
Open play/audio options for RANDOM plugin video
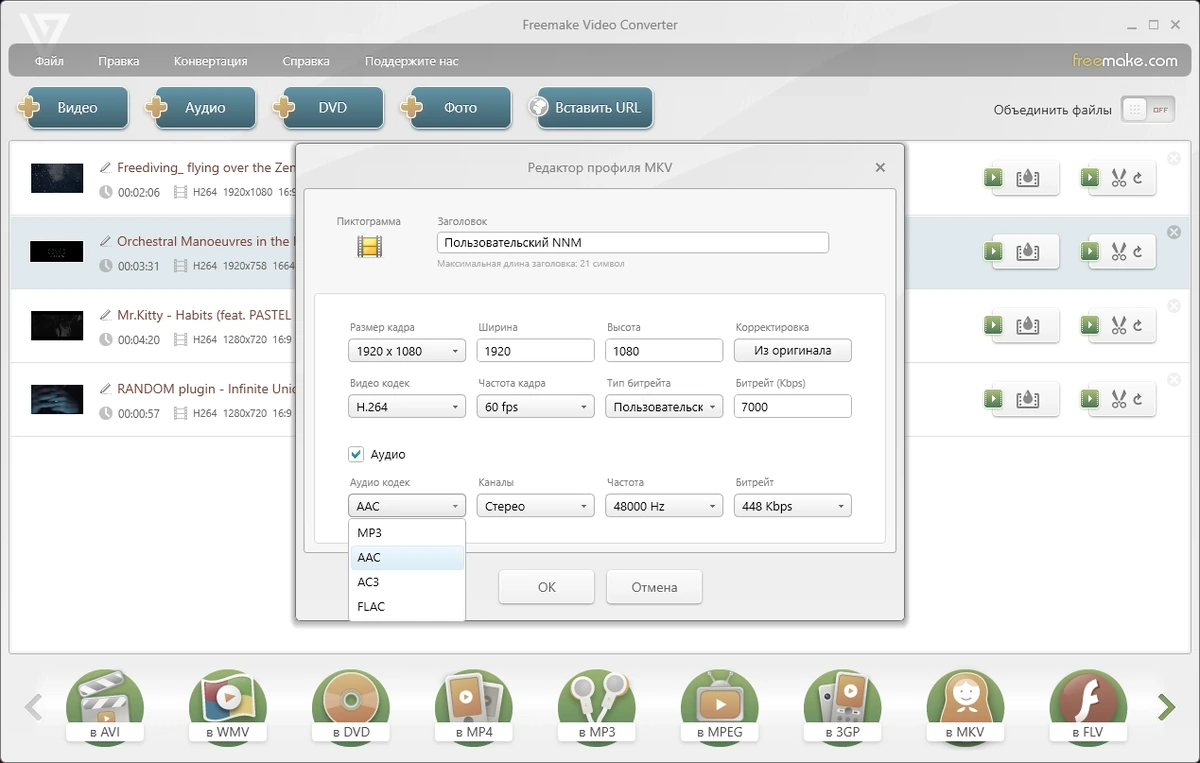tap(1020, 399)
